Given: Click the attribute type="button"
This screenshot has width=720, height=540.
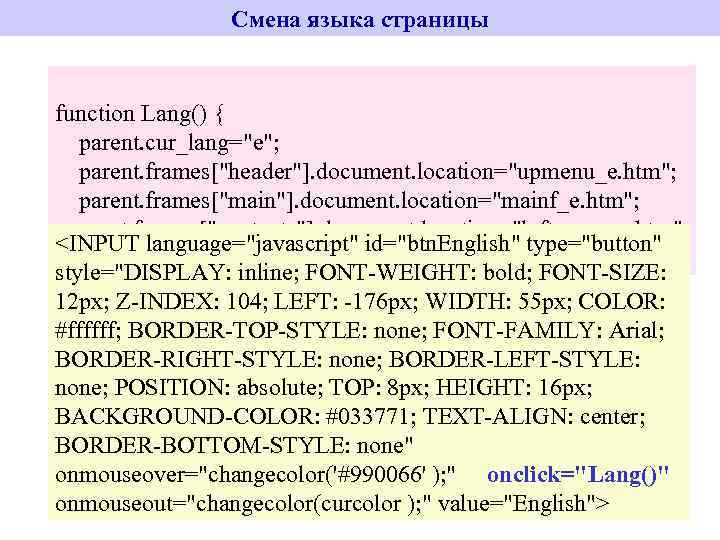Looking at the screenshot, I should pos(594,244).
